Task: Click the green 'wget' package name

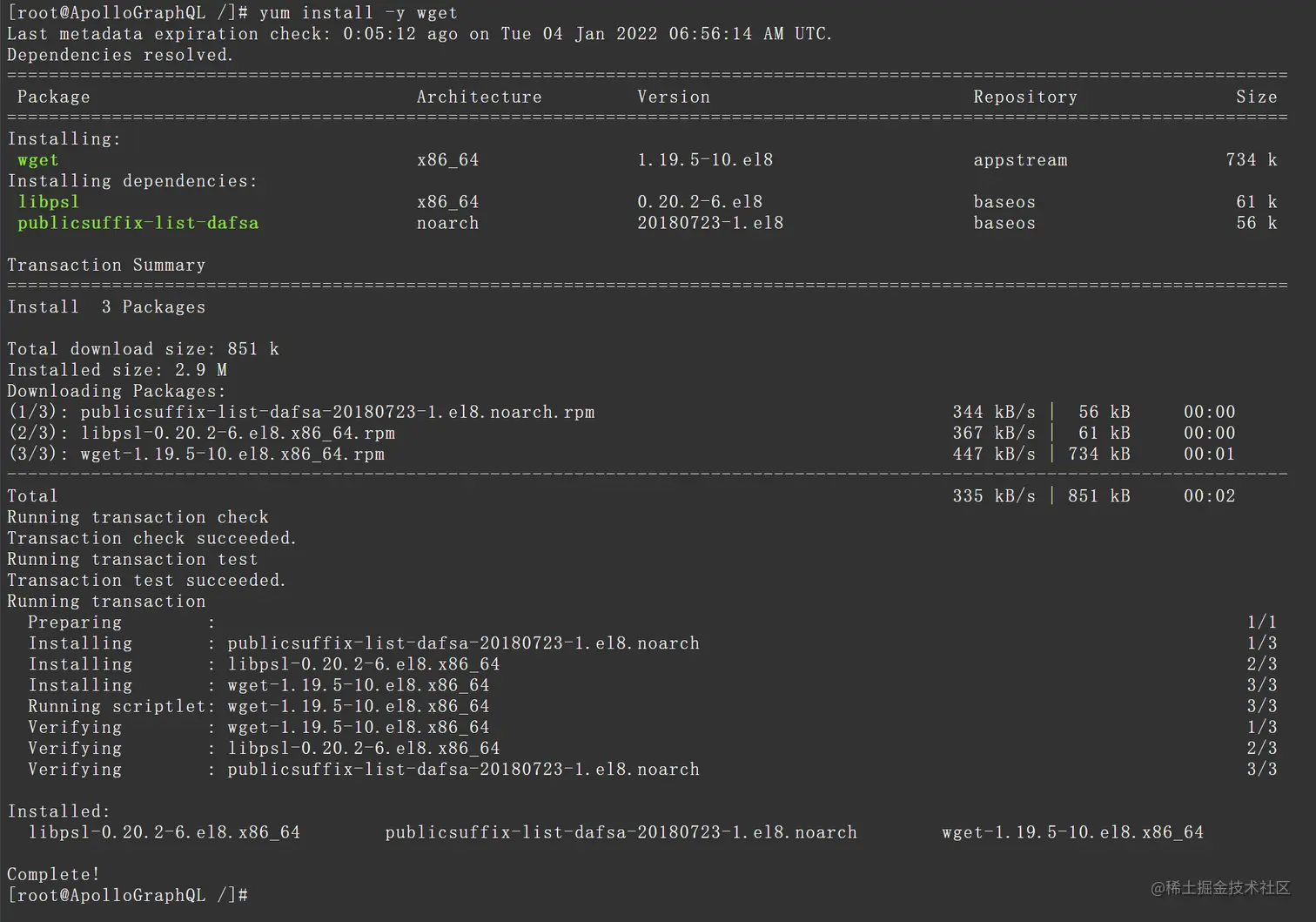Action: (x=38, y=160)
